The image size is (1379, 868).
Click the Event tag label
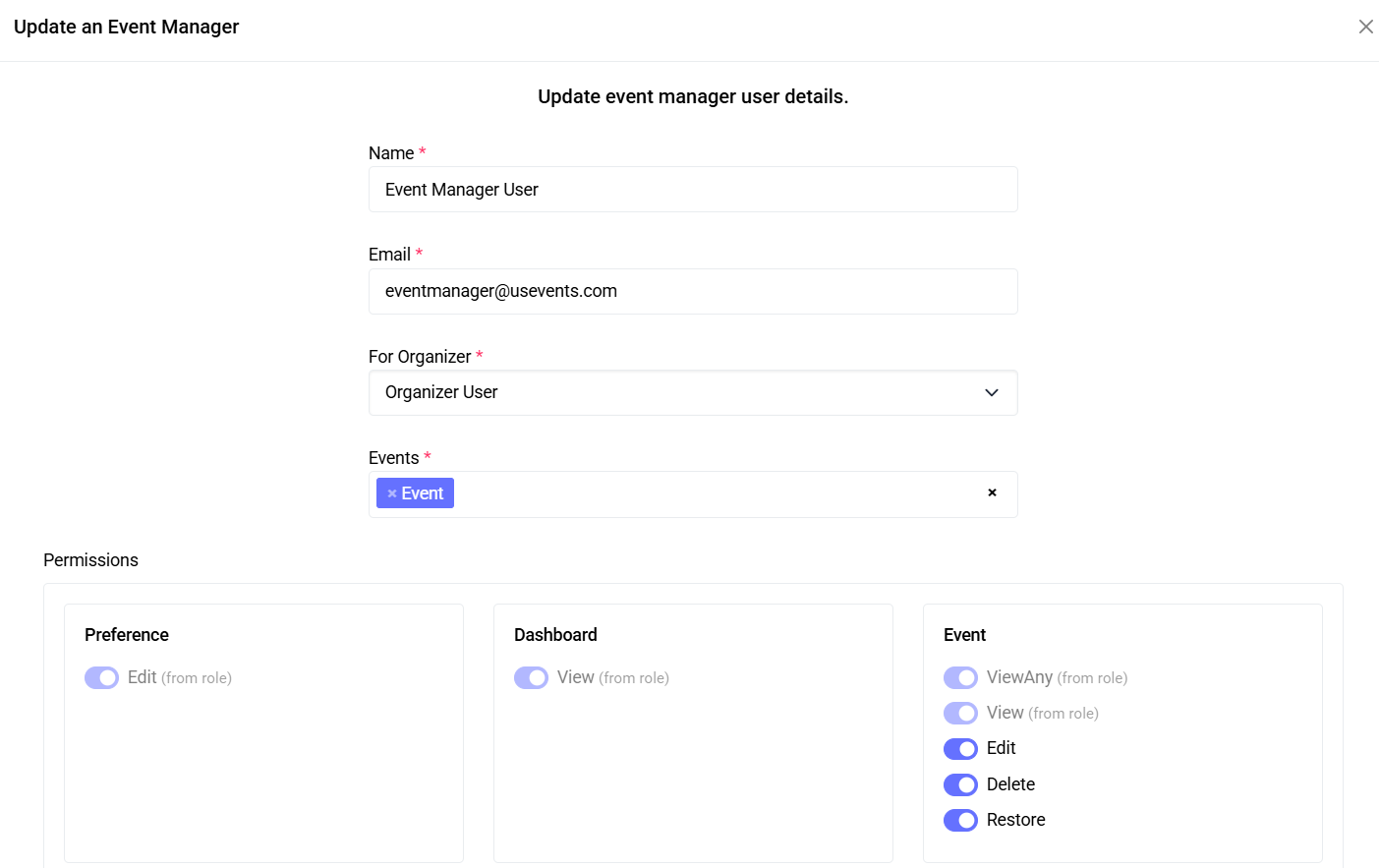click(x=421, y=492)
